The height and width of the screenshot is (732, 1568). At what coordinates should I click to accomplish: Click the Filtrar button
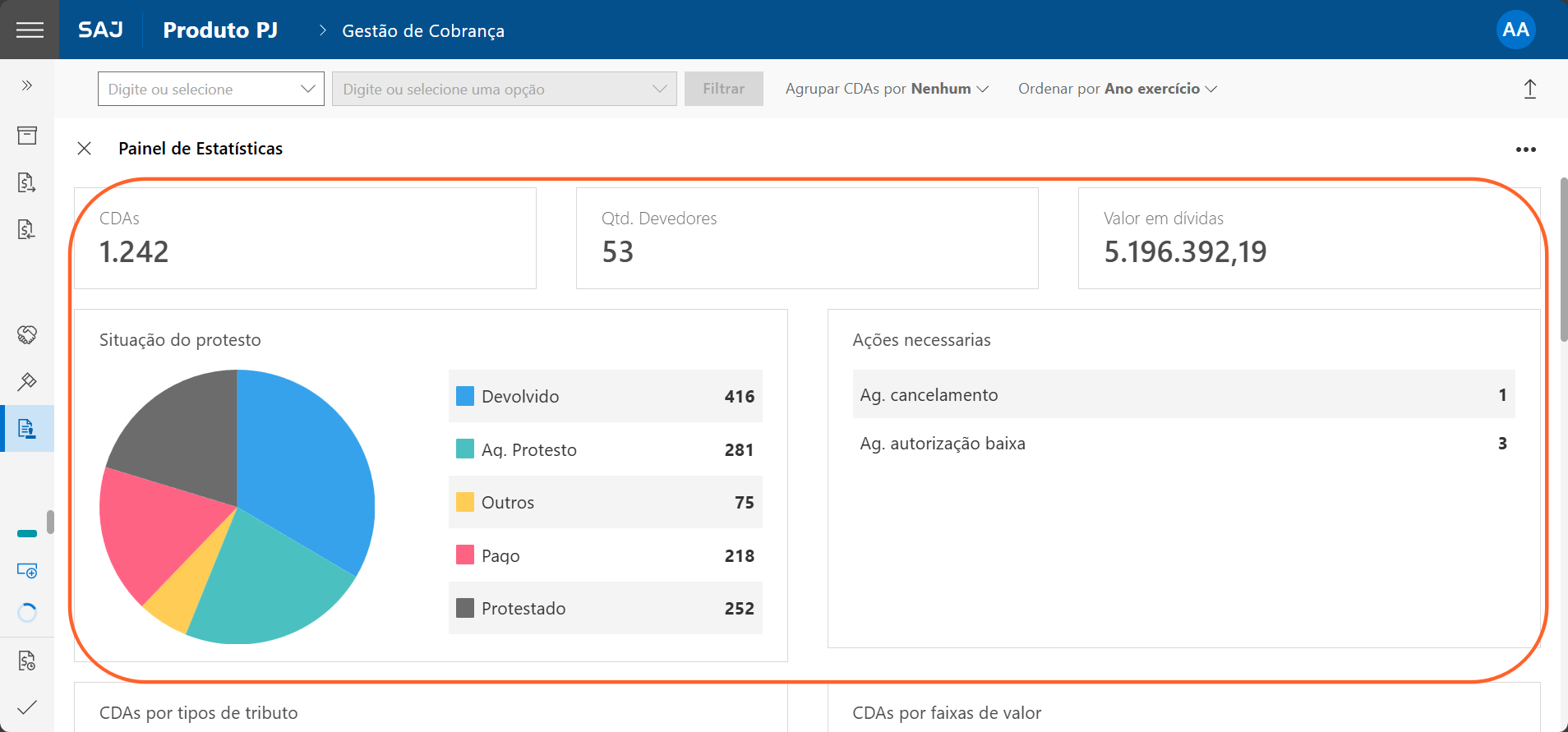coord(723,89)
